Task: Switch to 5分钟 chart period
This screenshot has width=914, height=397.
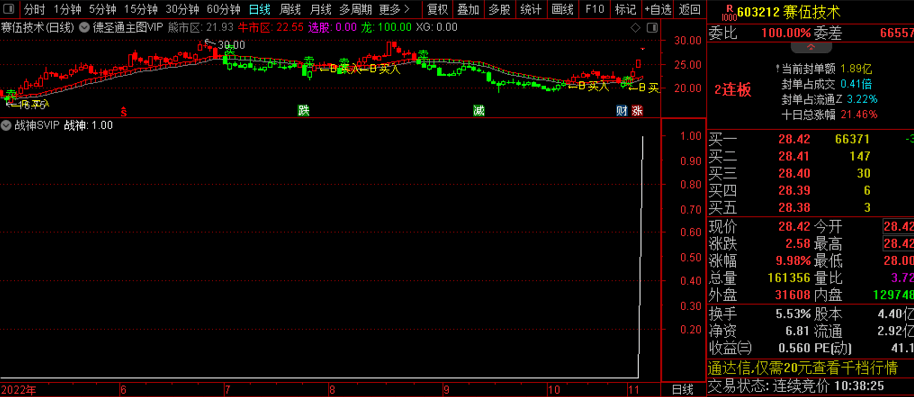Action: (103, 9)
